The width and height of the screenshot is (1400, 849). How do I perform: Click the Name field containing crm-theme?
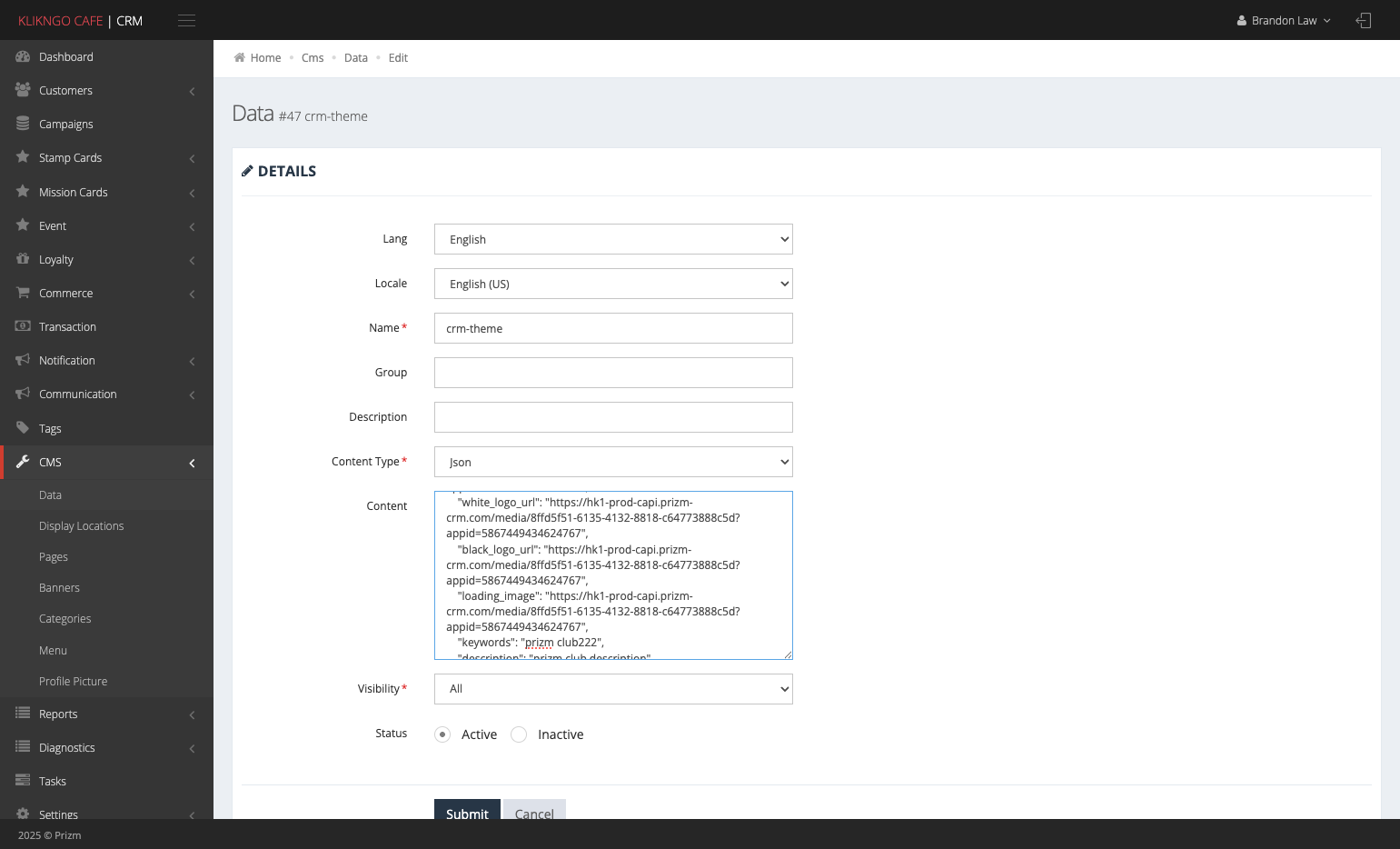click(x=613, y=328)
